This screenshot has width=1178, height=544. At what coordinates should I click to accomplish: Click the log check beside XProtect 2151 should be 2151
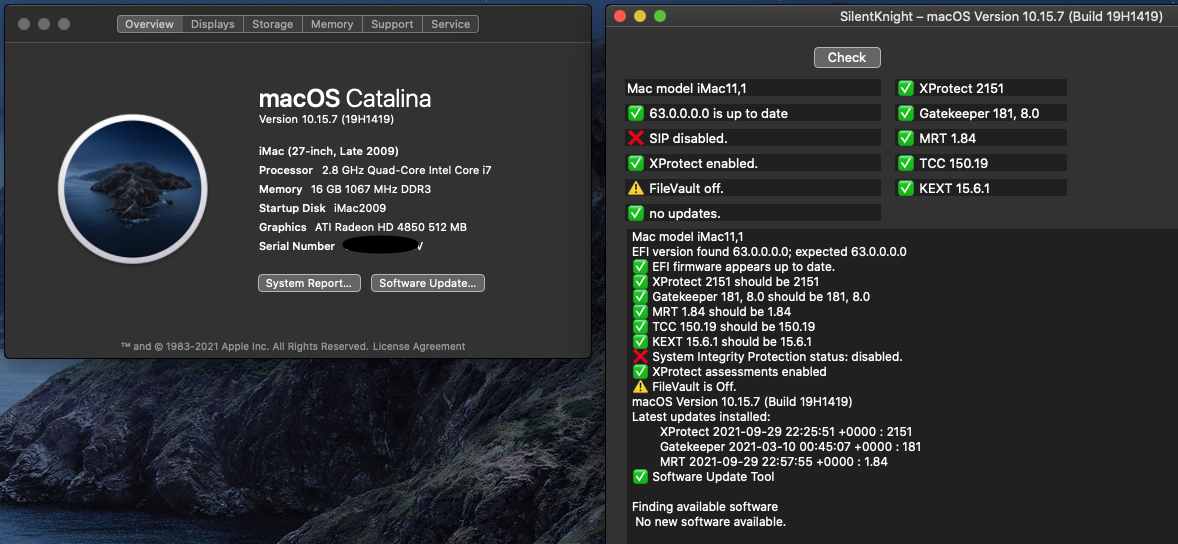coord(640,282)
